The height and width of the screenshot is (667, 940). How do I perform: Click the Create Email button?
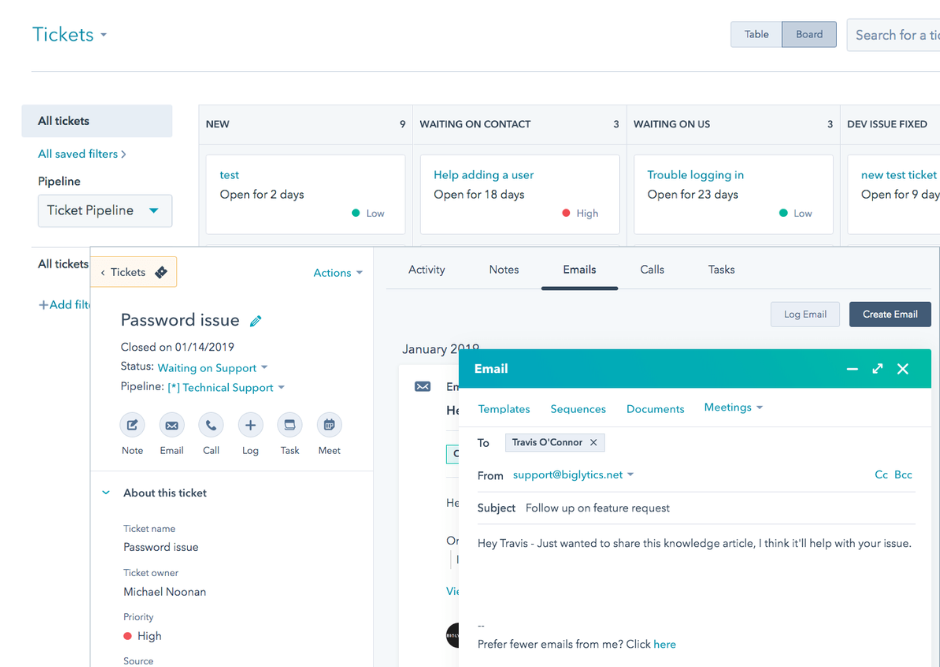(889, 314)
